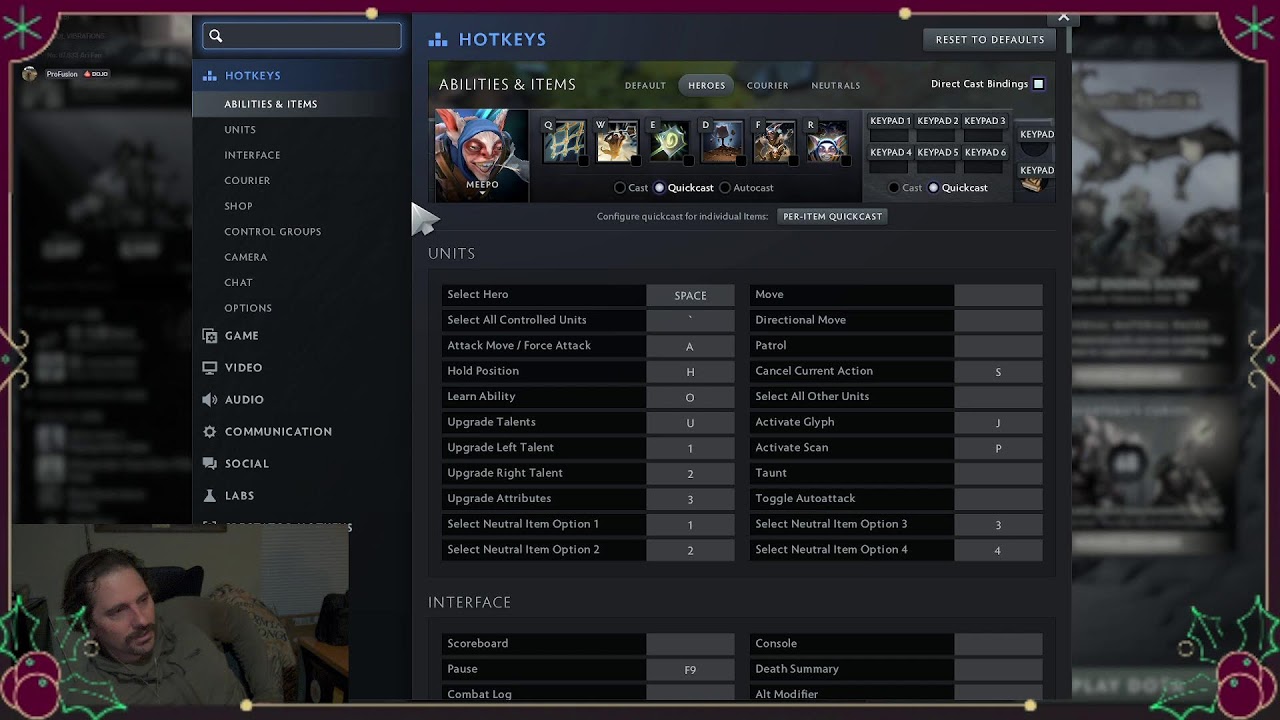Jump to Courier in the sidebar
Viewport: 1280px width, 720px height.
tap(247, 181)
